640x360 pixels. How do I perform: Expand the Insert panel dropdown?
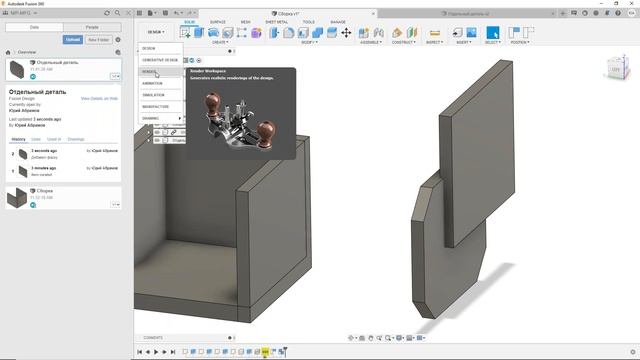point(464,42)
